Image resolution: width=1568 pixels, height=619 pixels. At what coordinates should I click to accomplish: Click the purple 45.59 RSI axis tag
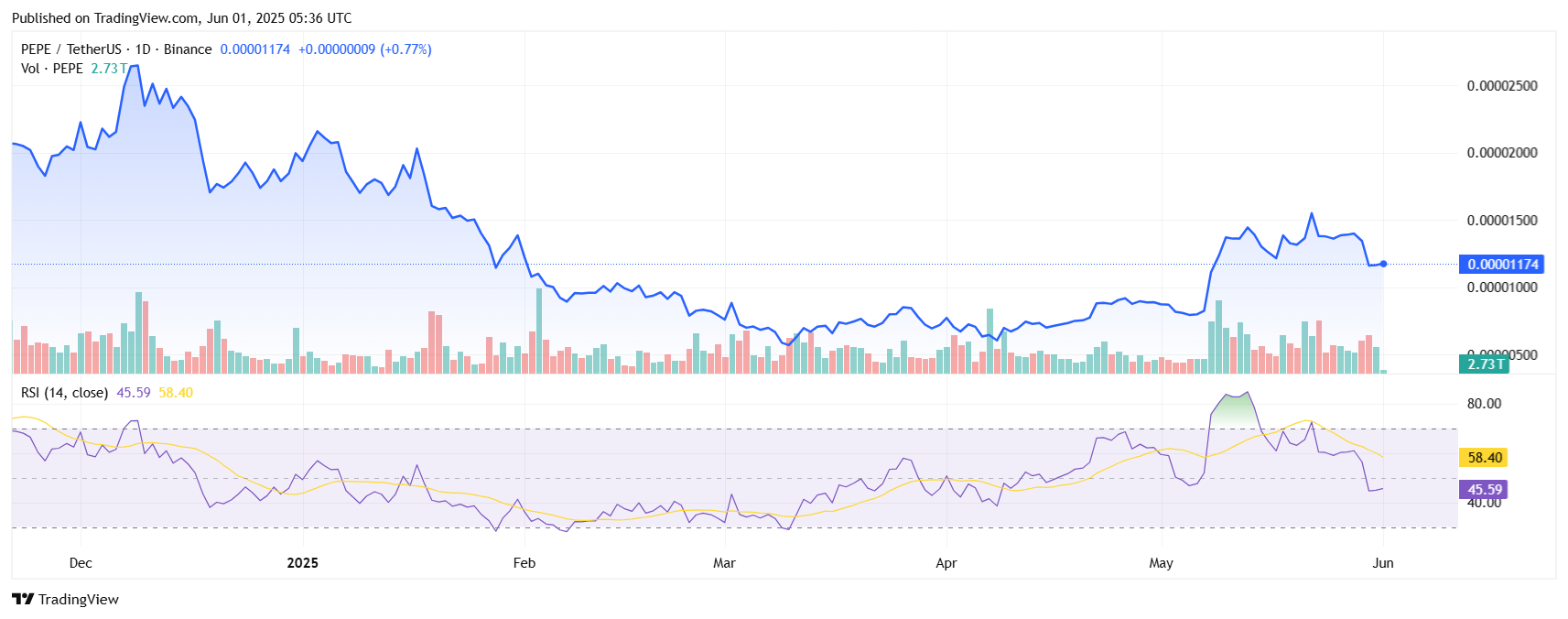[x=1484, y=490]
